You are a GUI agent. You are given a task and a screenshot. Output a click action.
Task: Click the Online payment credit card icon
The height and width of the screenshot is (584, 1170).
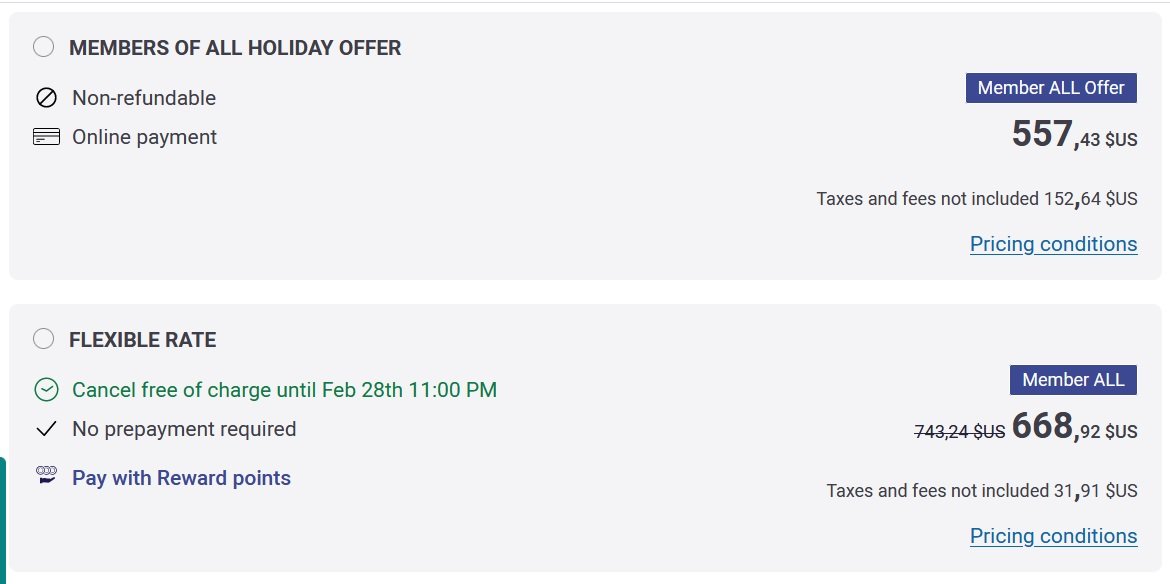tap(46, 137)
